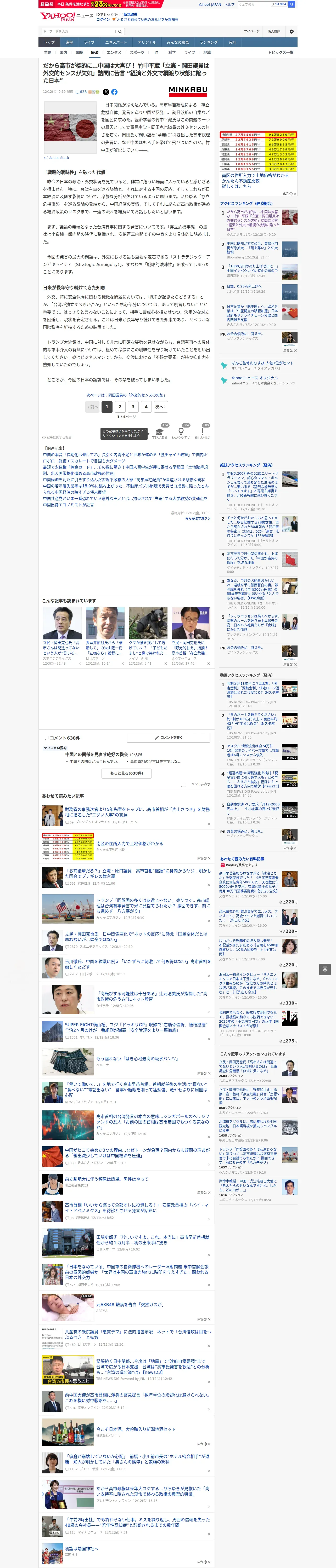This screenshot has width=336, height=1568.
Task: Open 日銀、0.25%利上げへ ranking article
Action: (x=244, y=286)
